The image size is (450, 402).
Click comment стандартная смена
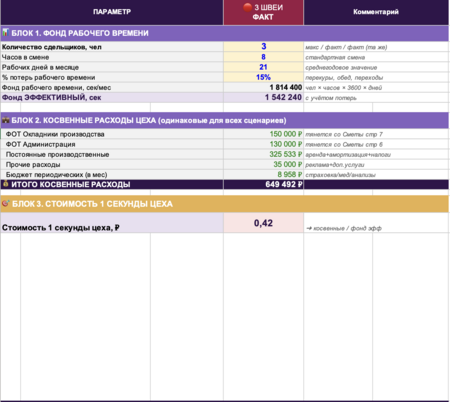pyautogui.click(x=335, y=57)
